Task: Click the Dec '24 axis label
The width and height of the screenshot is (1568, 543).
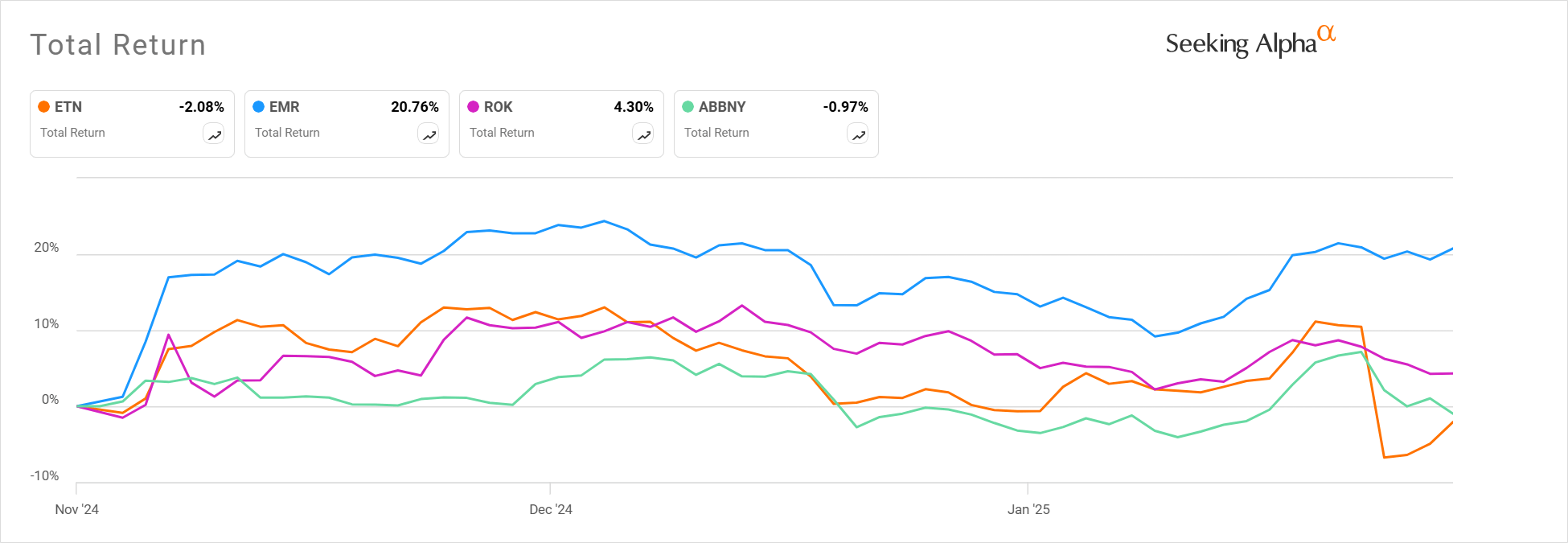Action: coord(549,509)
